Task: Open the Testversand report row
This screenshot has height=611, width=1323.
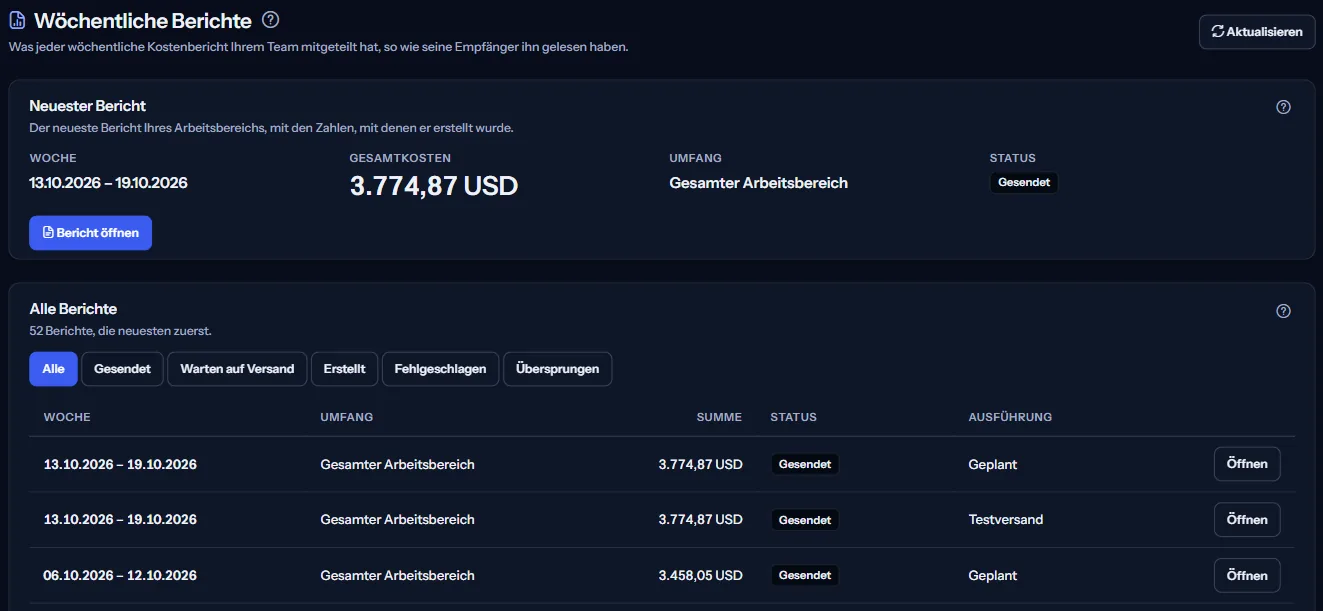Action: 1247,520
